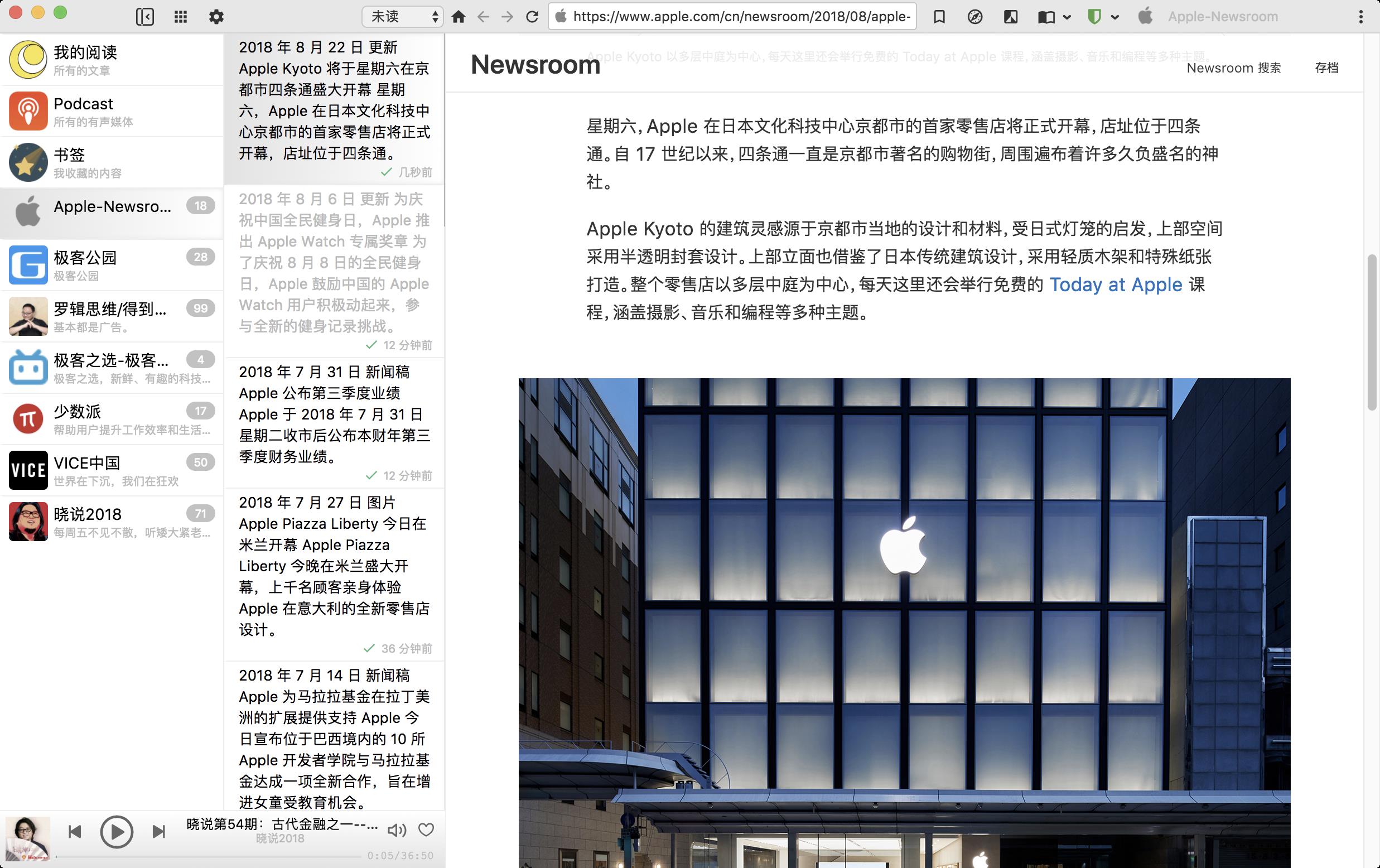The image size is (1380, 868).
Task: Click the home icon
Action: tap(459, 17)
